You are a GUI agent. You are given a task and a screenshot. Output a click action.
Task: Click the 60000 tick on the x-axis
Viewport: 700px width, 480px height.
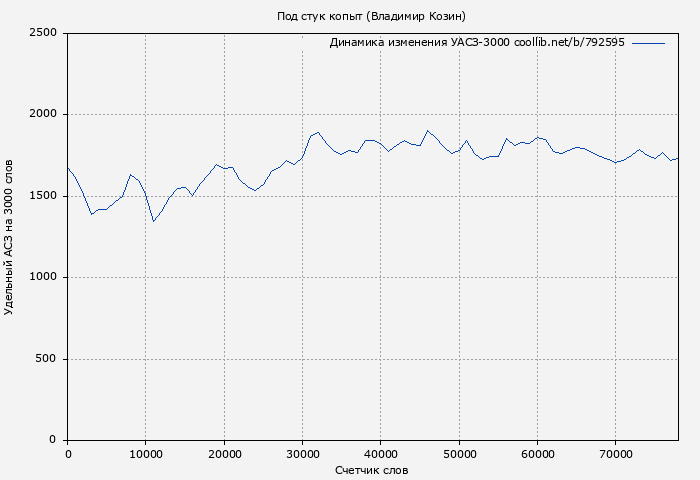(x=538, y=454)
